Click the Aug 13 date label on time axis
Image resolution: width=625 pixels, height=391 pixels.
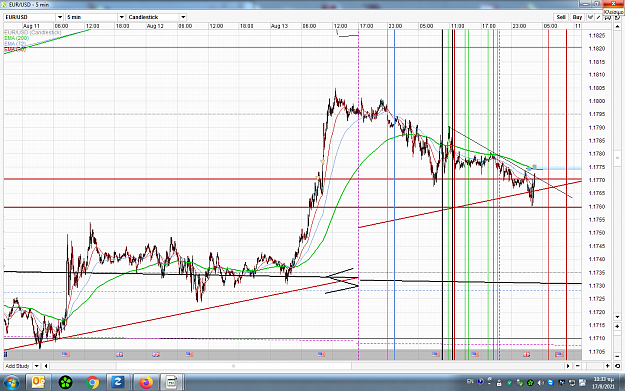pos(279,26)
